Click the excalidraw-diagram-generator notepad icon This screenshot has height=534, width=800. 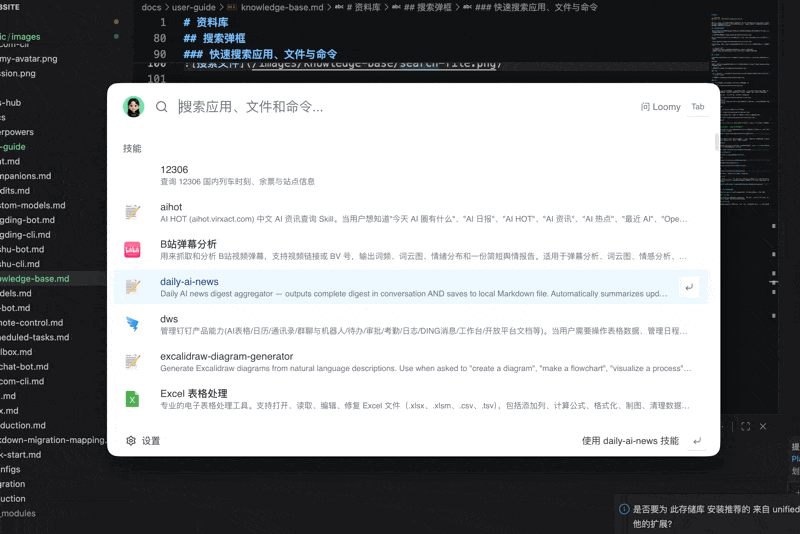[133, 361]
